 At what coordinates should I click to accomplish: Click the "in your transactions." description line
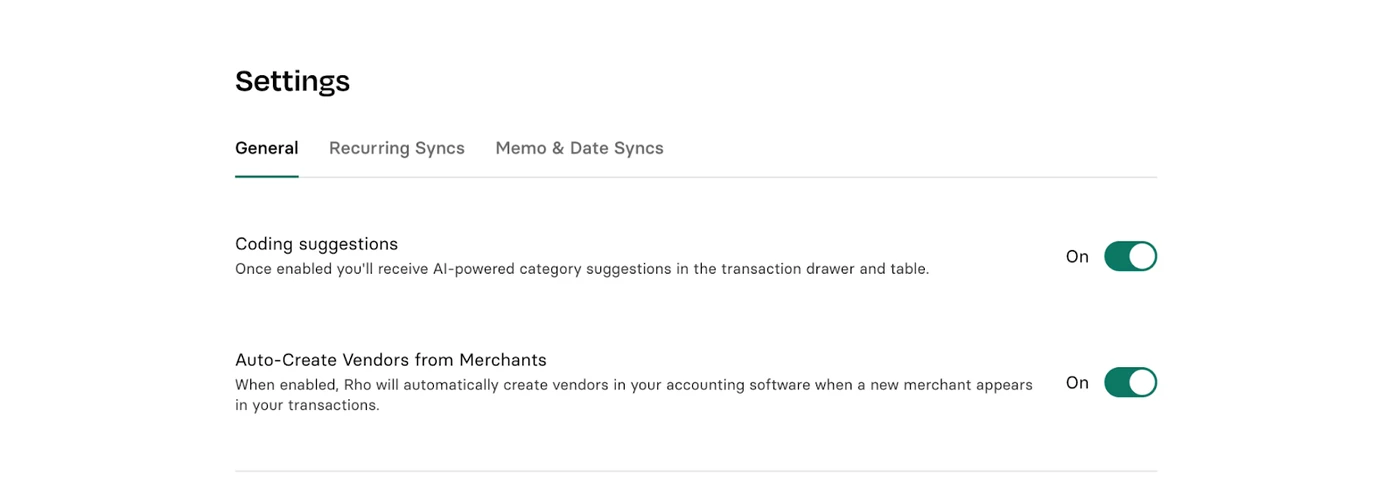click(307, 406)
